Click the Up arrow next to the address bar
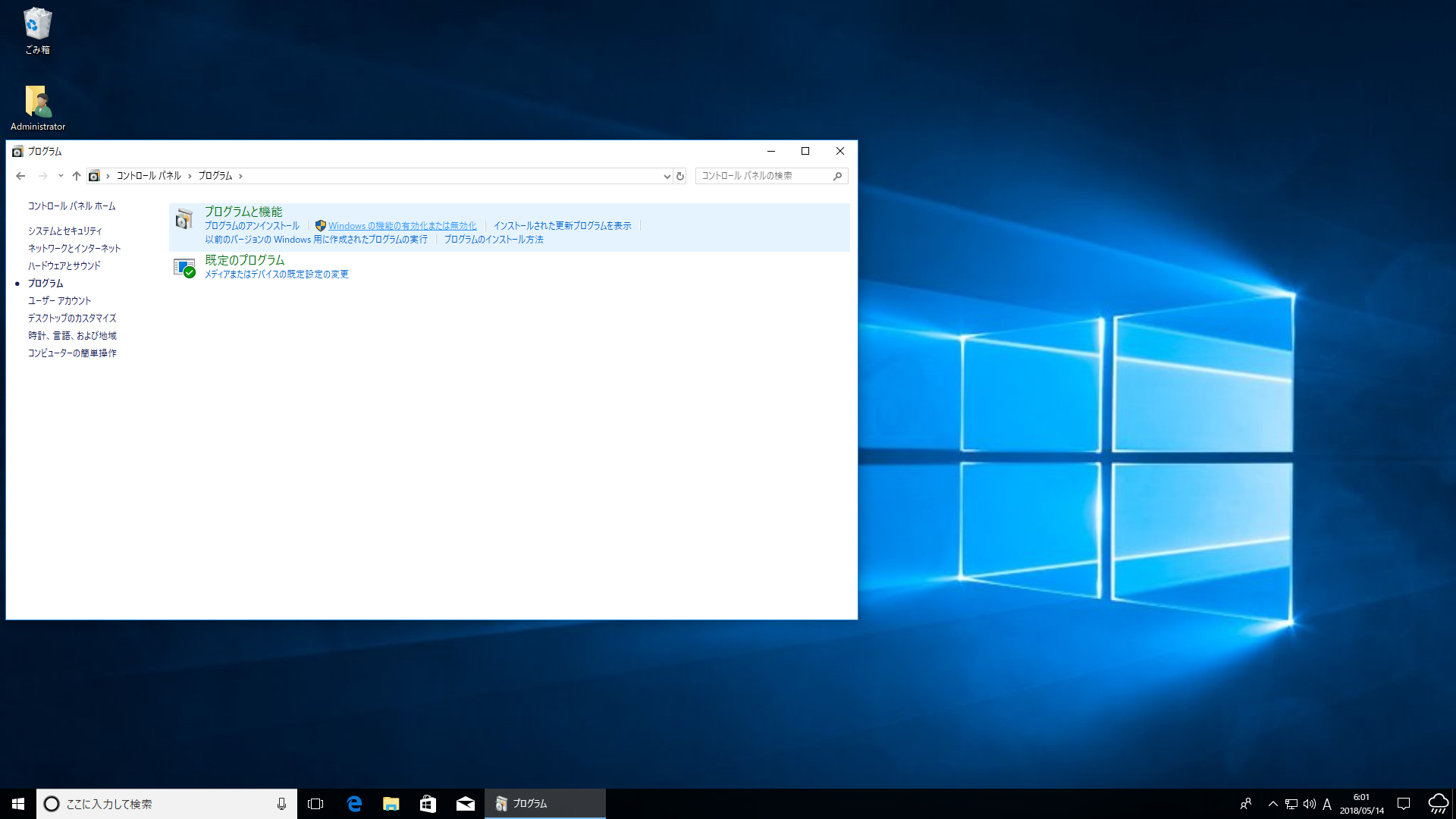 click(76, 176)
